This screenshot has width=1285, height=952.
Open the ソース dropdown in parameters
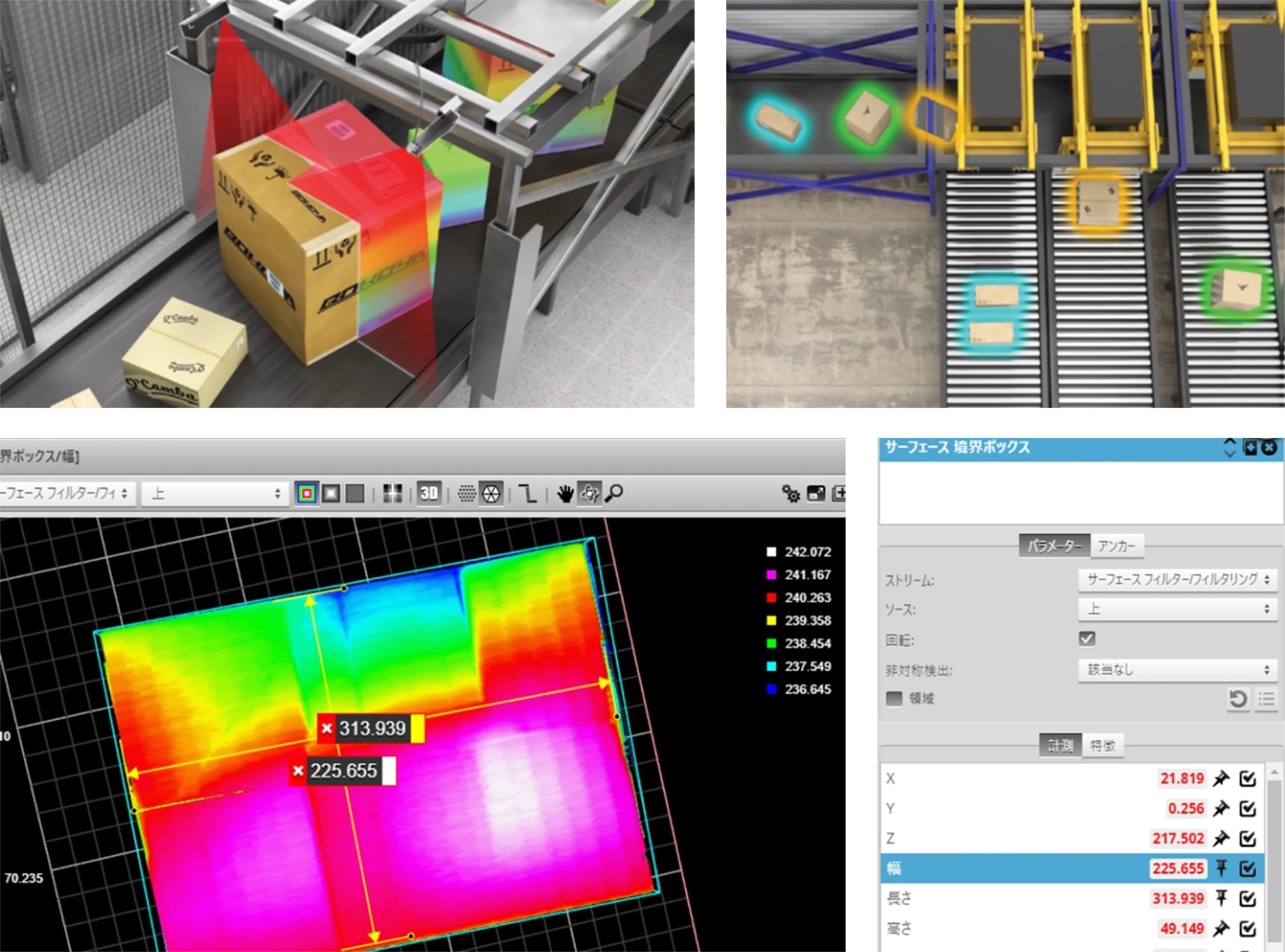pos(1177,609)
